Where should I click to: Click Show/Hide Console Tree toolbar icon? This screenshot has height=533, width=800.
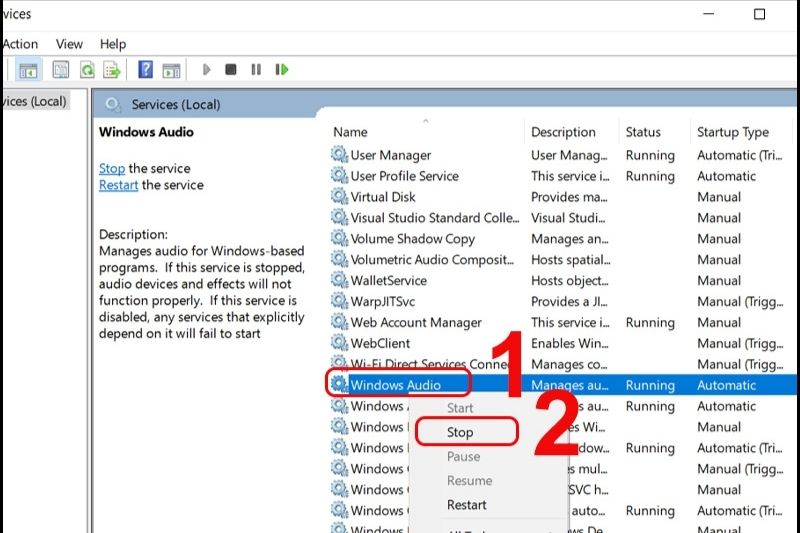click(28, 70)
